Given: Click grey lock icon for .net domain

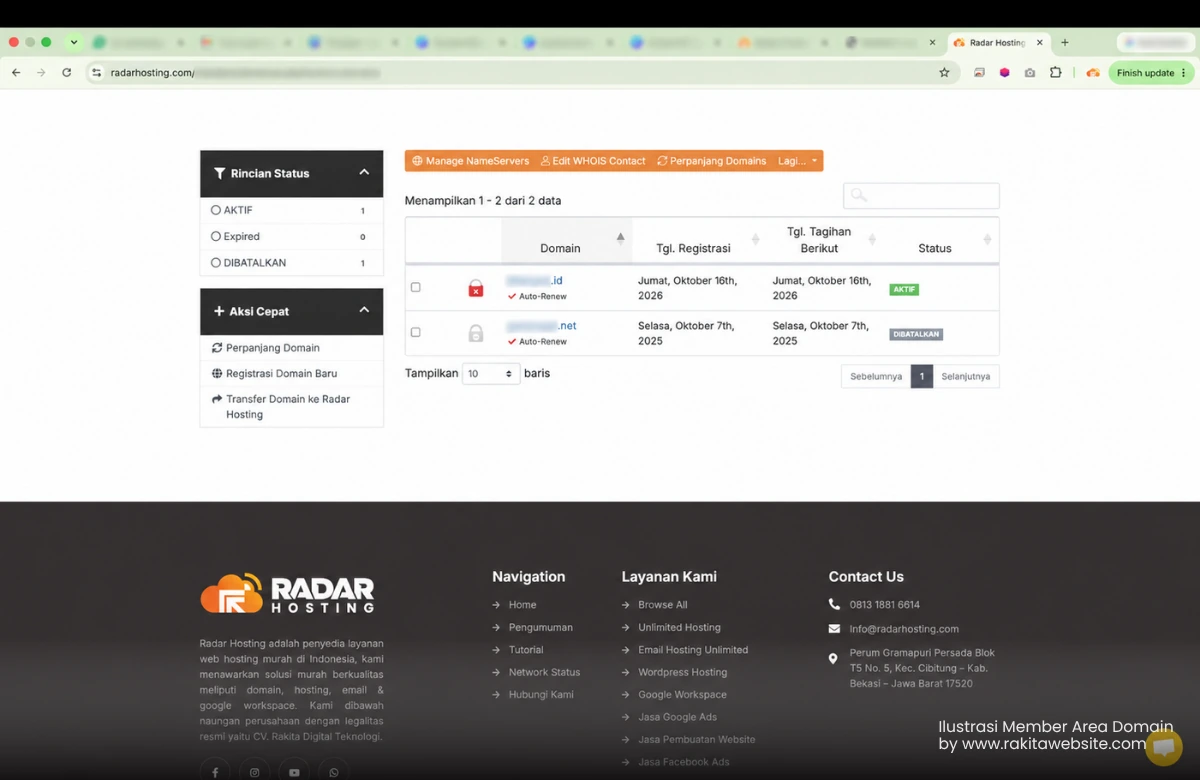Looking at the screenshot, I should pos(476,333).
